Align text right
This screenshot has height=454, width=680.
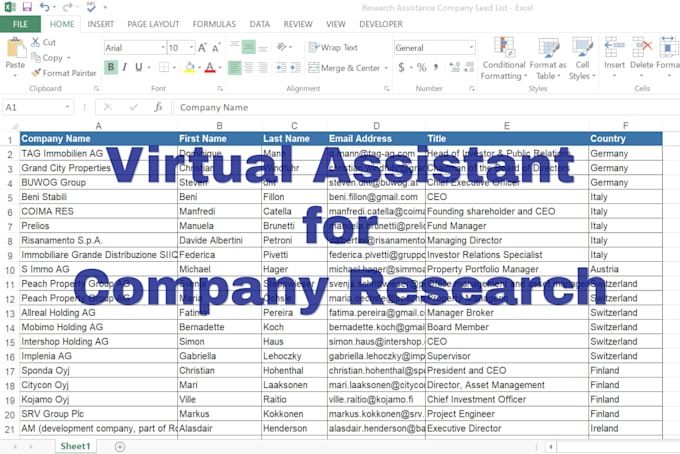pyautogui.click(x=263, y=68)
